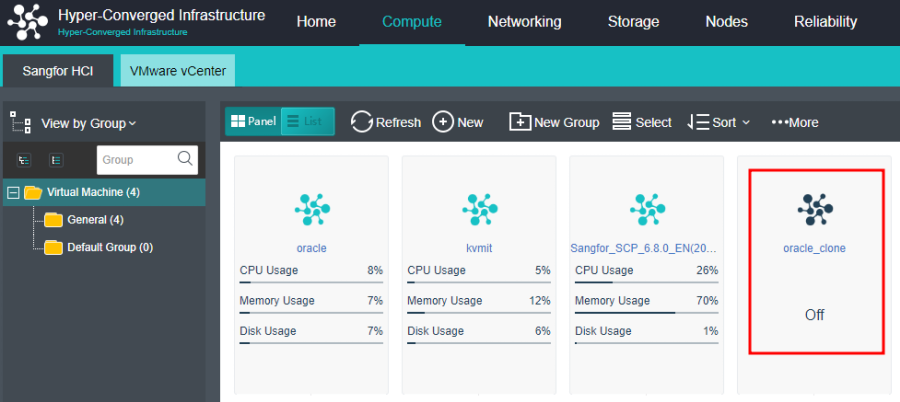Click oracle CPU Usage bar
The image size is (900, 402).
(x=311, y=283)
